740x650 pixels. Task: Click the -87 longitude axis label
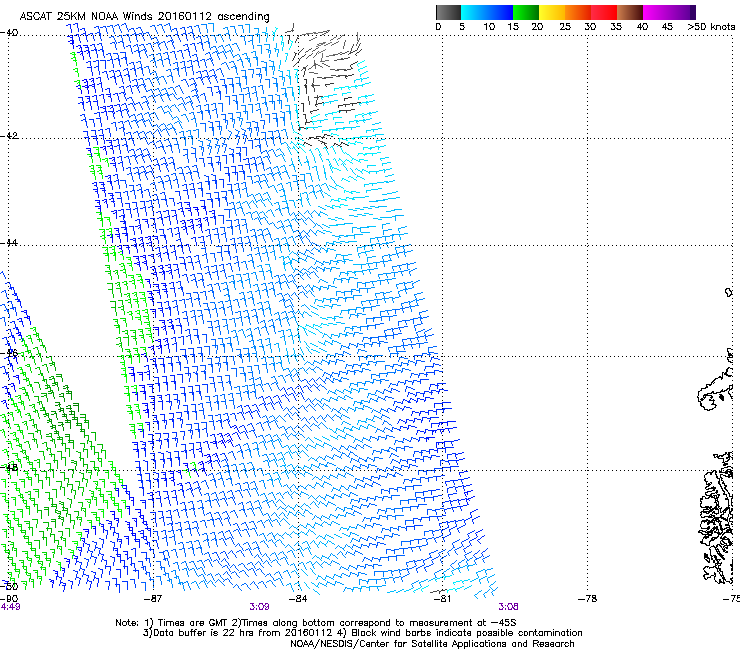153,599
